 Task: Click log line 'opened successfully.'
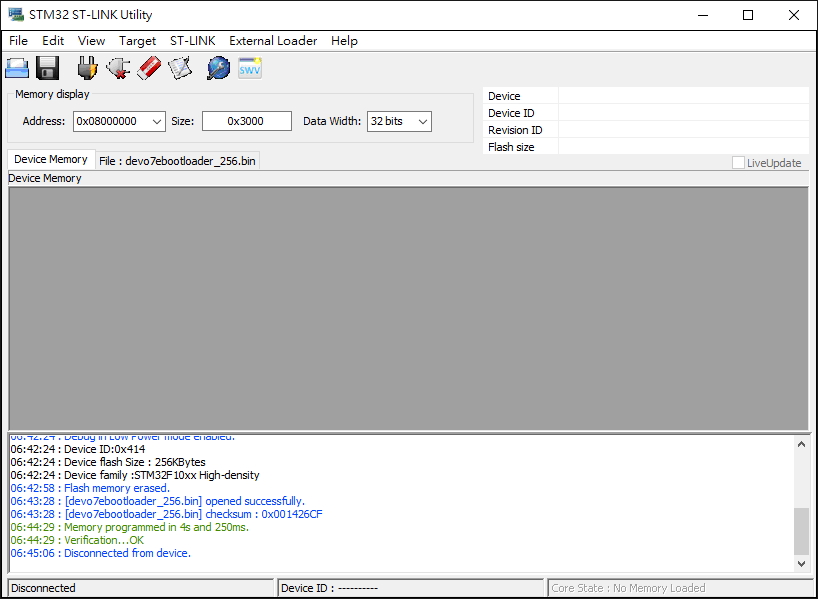[158, 501]
